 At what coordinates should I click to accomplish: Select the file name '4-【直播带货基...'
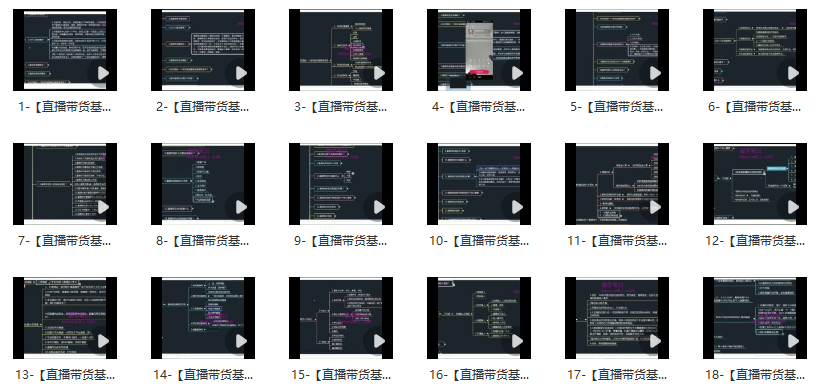click(x=479, y=107)
